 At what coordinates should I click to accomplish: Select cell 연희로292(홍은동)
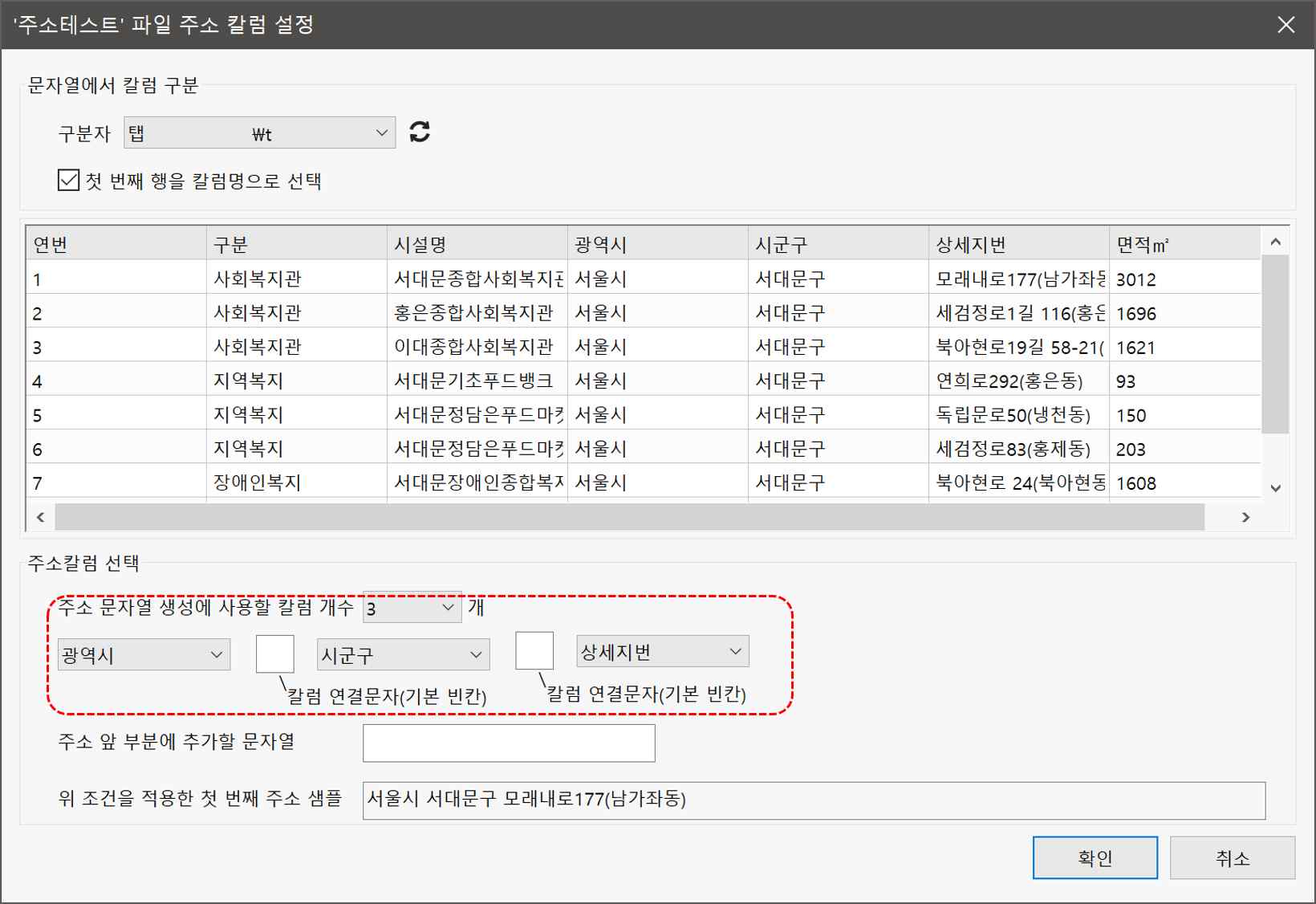click(1019, 380)
